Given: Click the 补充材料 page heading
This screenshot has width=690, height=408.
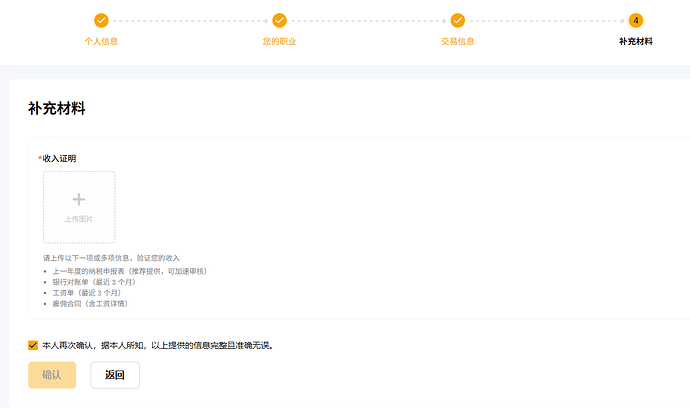Looking at the screenshot, I should coord(57,108).
